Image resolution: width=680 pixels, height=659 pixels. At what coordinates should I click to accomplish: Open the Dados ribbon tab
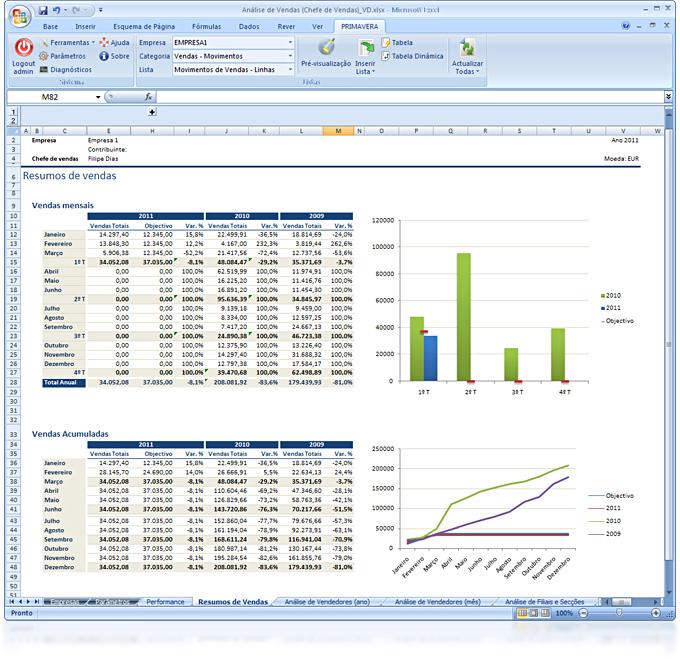coord(249,26)
